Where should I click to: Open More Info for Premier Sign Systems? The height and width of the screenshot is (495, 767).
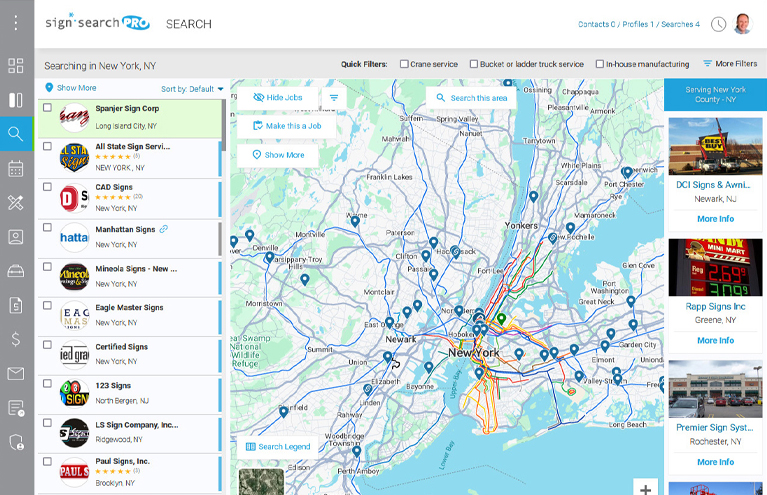715,462
